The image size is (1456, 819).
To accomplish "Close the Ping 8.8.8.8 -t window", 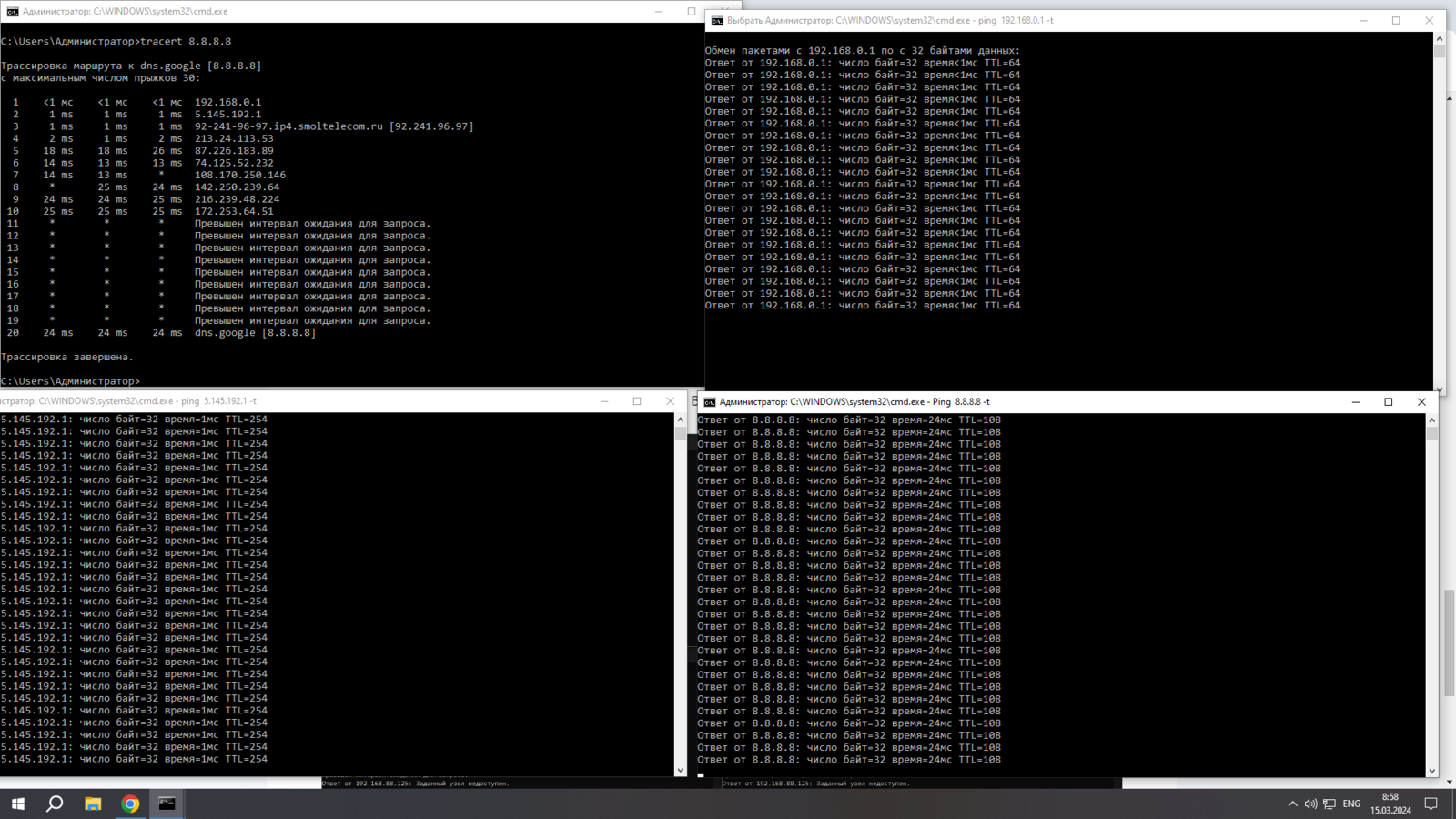I will (1421, 401).
